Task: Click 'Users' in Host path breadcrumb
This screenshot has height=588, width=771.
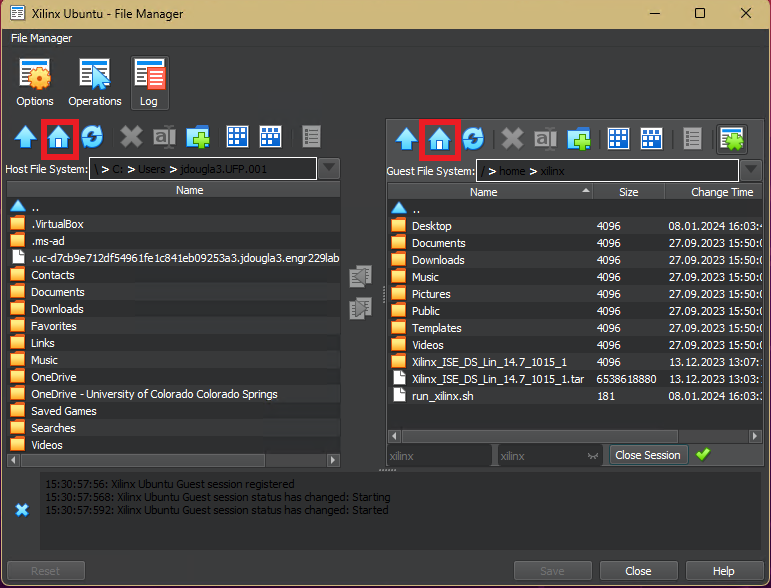Action: pyautogui.click(x=151, y=169)
